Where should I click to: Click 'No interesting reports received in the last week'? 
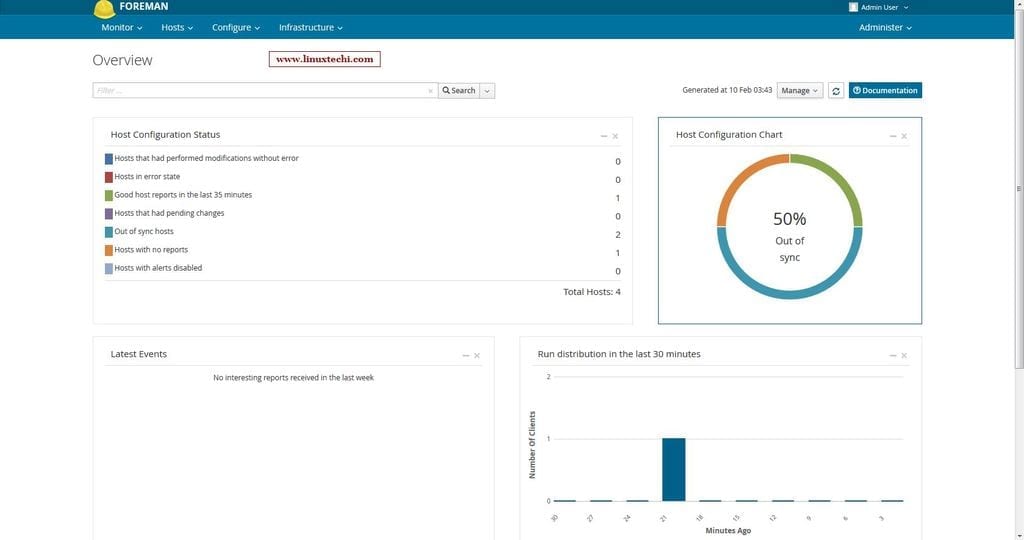[293, 377]
